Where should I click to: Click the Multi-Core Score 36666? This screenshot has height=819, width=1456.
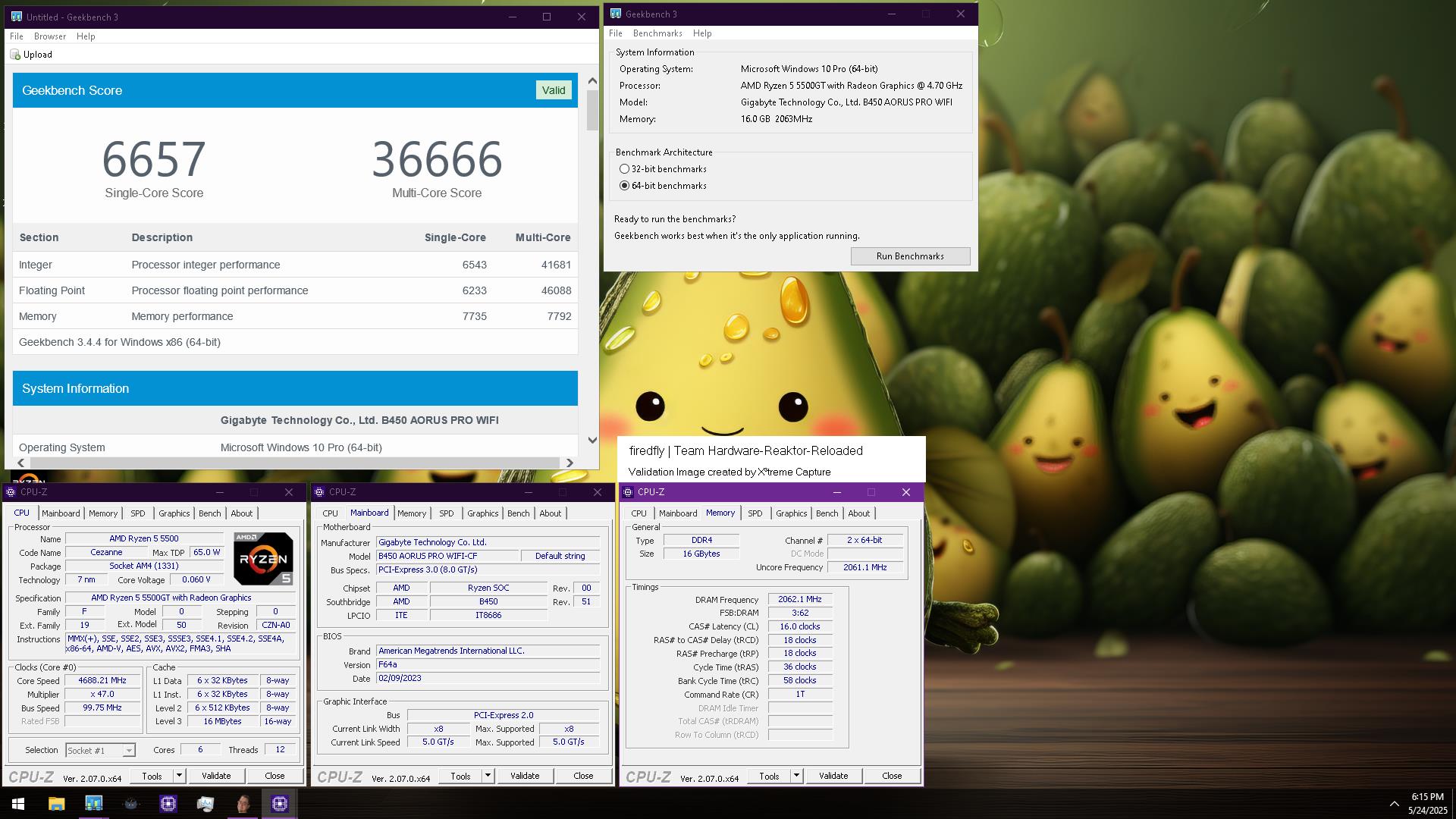437,159
